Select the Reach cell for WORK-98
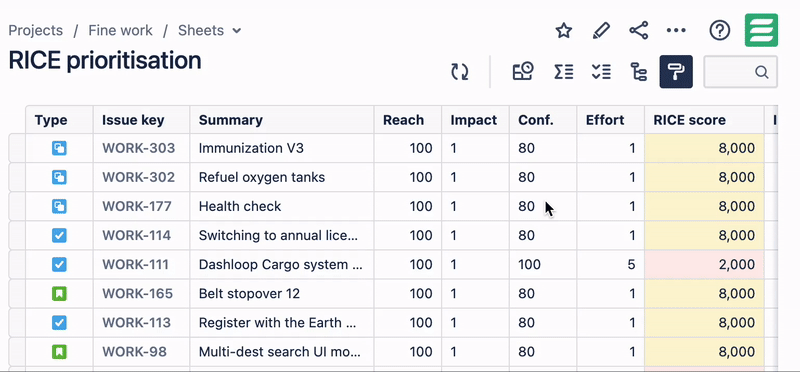Image resolution: width=800 pixels, height=372 pixels. tap(408, 352)
